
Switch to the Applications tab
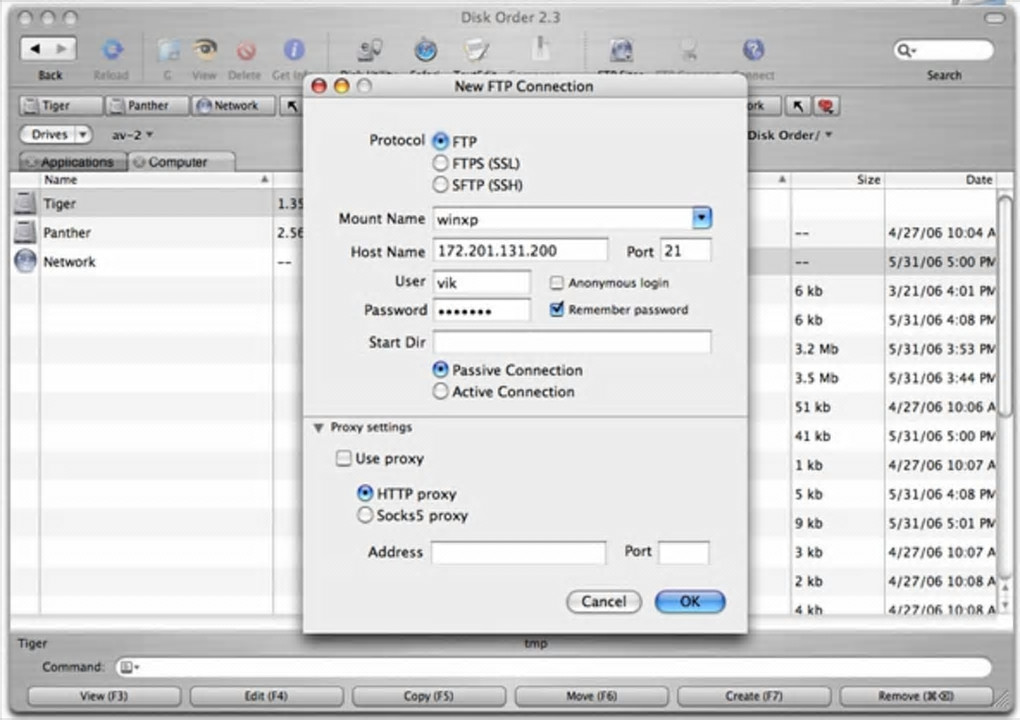(x=72, y=162)
